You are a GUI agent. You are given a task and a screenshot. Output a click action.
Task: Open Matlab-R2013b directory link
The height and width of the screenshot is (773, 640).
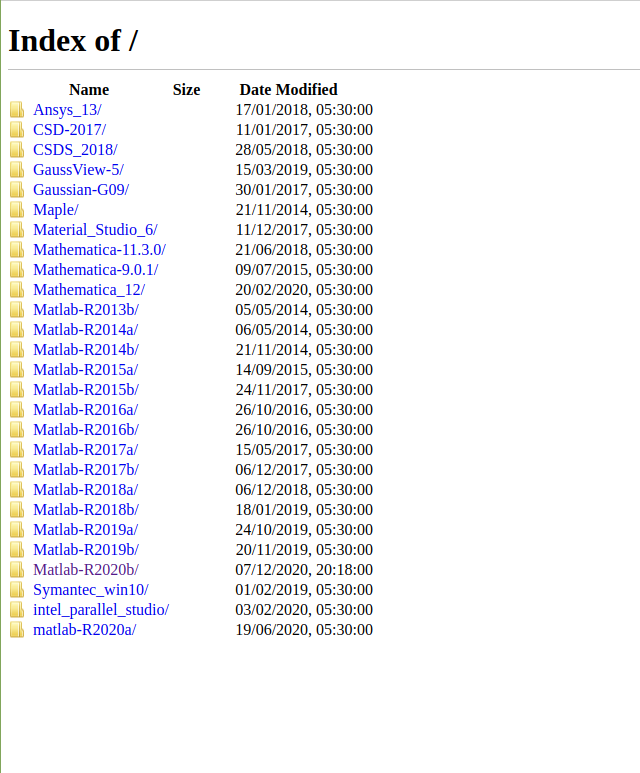[86, 310]
